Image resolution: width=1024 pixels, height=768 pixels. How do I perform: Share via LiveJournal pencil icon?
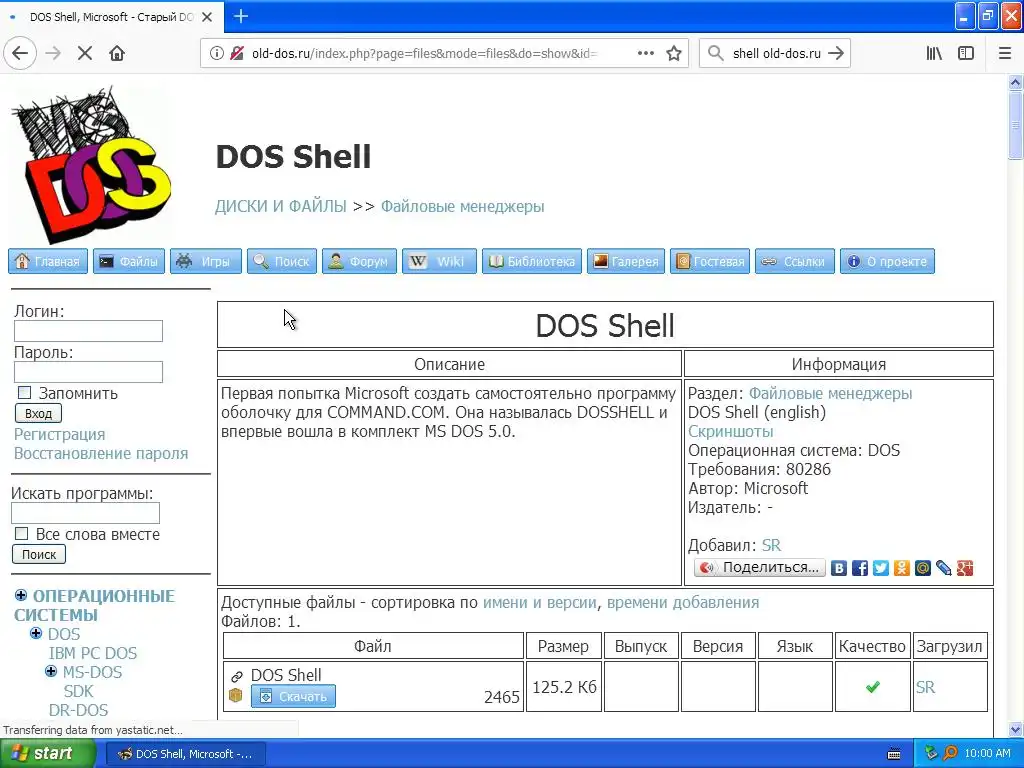[943, 568]
